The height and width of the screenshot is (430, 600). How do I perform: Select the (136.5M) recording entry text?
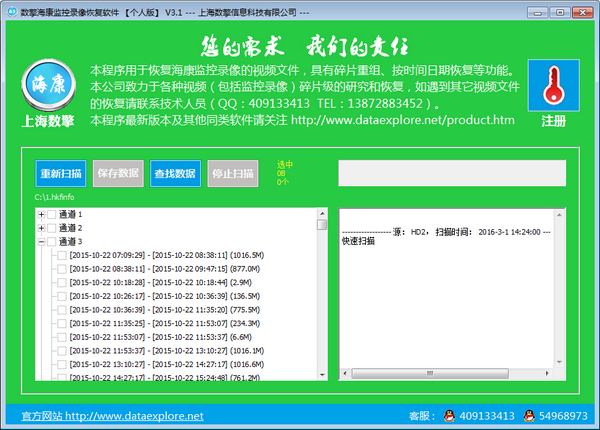[165, 296]
